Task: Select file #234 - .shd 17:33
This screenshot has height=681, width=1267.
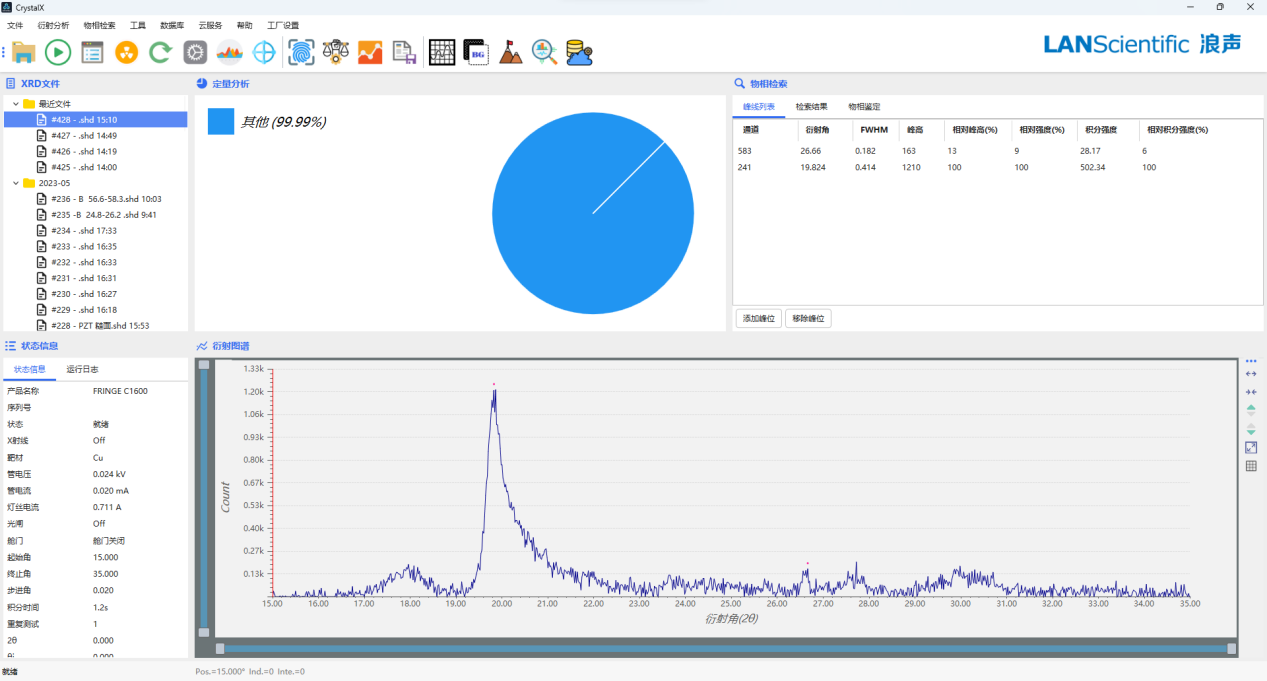Action: (96, 231)
